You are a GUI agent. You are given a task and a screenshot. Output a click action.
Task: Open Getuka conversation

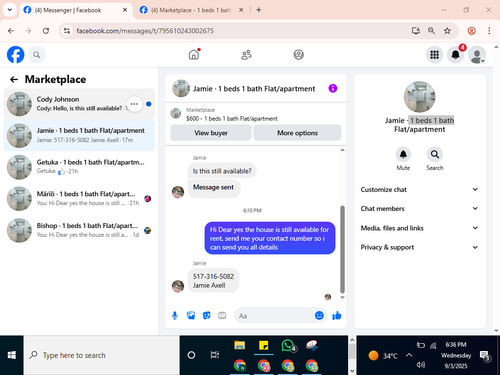79,167
